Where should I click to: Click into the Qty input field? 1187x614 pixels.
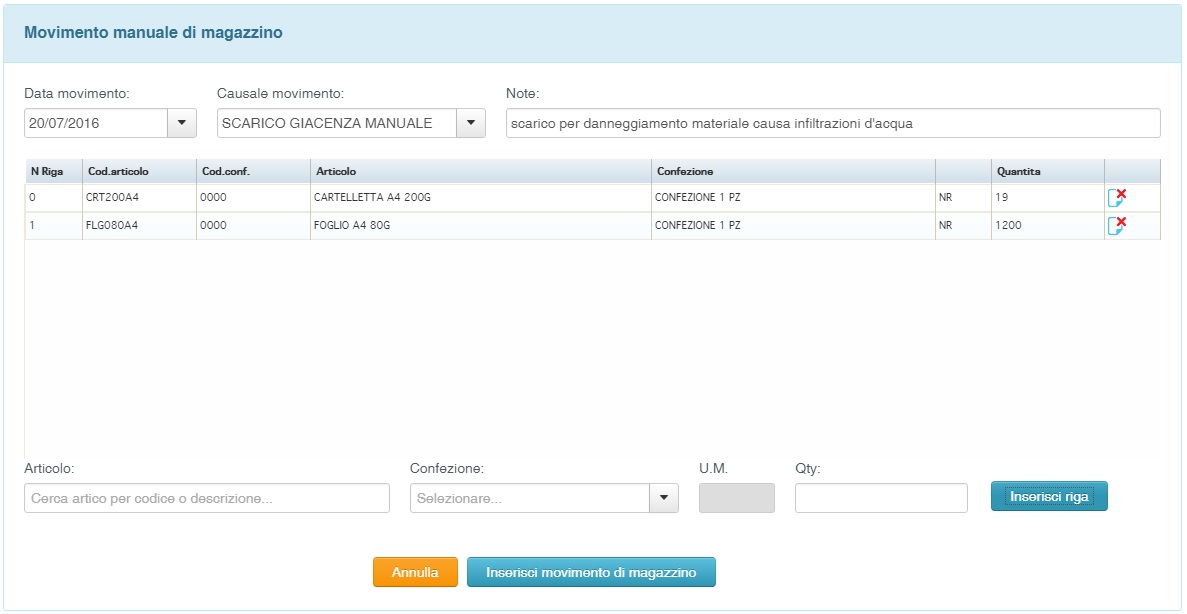[880, 498]
